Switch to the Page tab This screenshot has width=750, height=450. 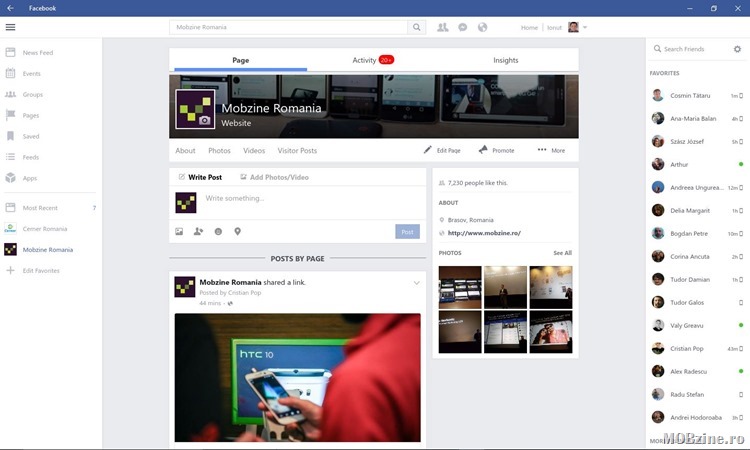click(241, 60)
